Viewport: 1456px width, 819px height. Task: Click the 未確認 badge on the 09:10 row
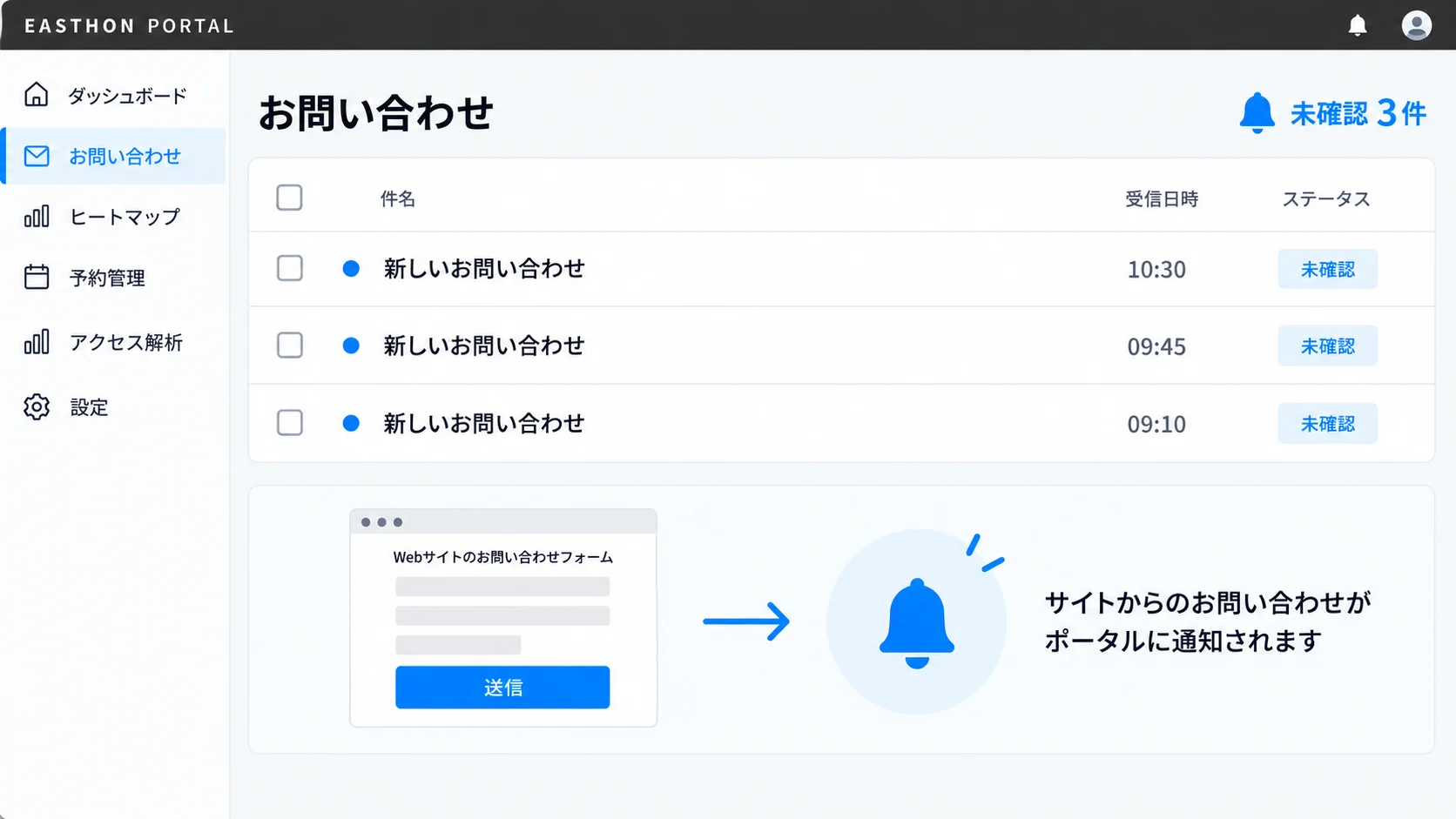1328,423
